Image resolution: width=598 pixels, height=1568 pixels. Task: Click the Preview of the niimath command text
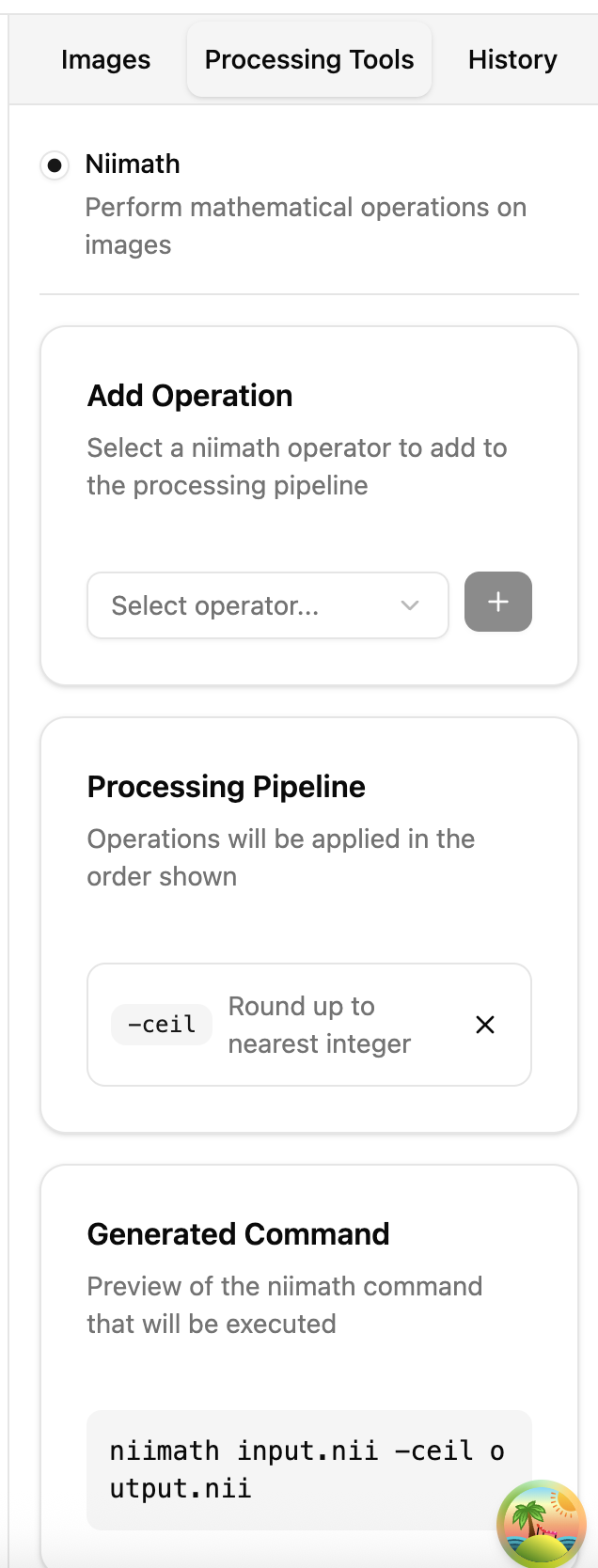(285, 1305)
